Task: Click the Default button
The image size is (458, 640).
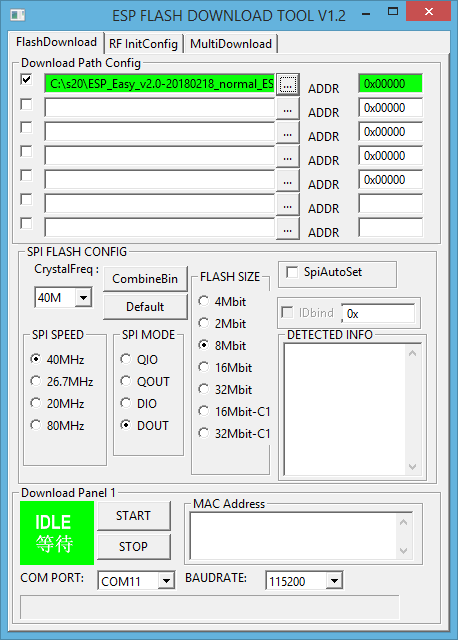Action: point(145,307)
